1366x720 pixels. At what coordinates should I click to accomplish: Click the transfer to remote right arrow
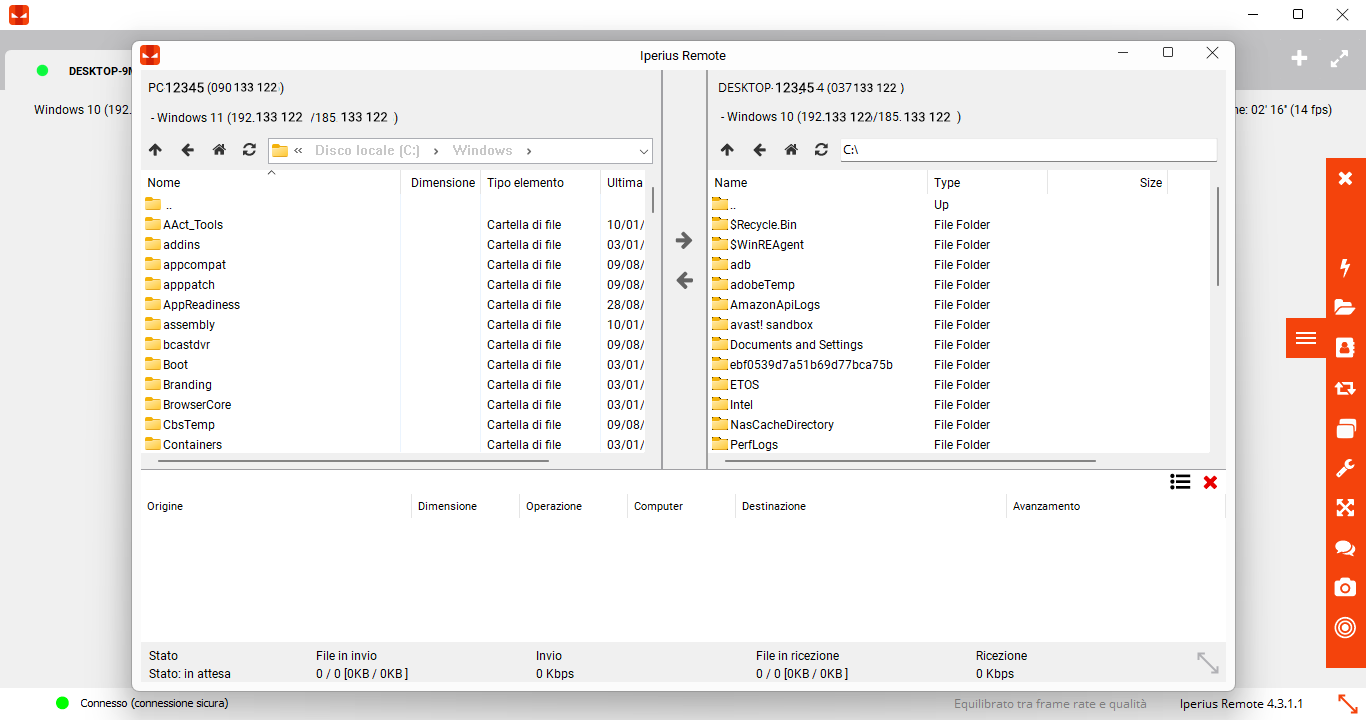(x=684, y=240)
